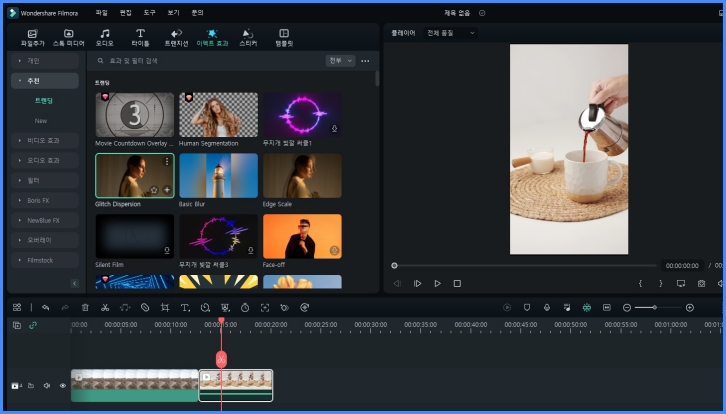Click the effects and filters search field
This screenshot has width=726, height=414.
click(x=208, y=61)
